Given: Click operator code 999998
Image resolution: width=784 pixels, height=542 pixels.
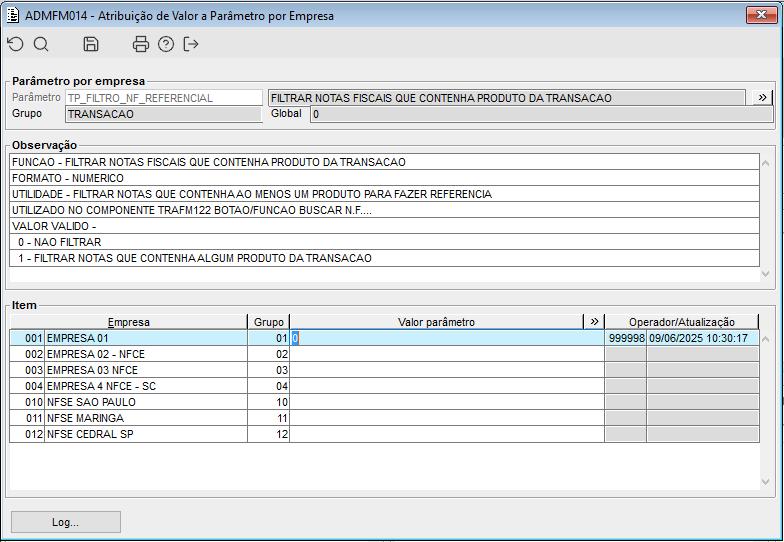Looking at the screenshot, I should 626,338.
